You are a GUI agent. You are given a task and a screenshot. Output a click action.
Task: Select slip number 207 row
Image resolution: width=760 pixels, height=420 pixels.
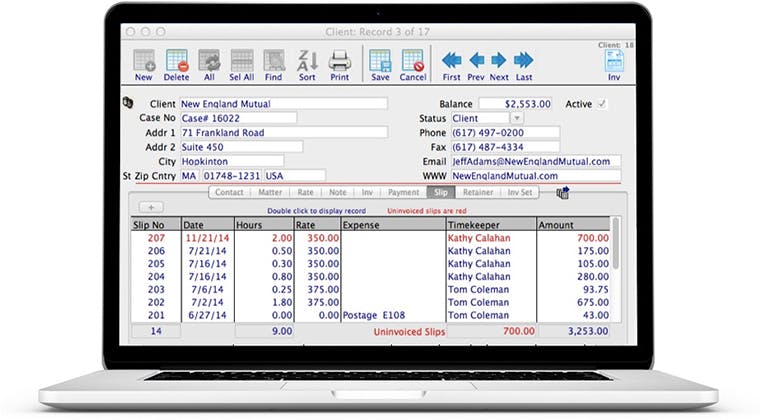(371, 238)
